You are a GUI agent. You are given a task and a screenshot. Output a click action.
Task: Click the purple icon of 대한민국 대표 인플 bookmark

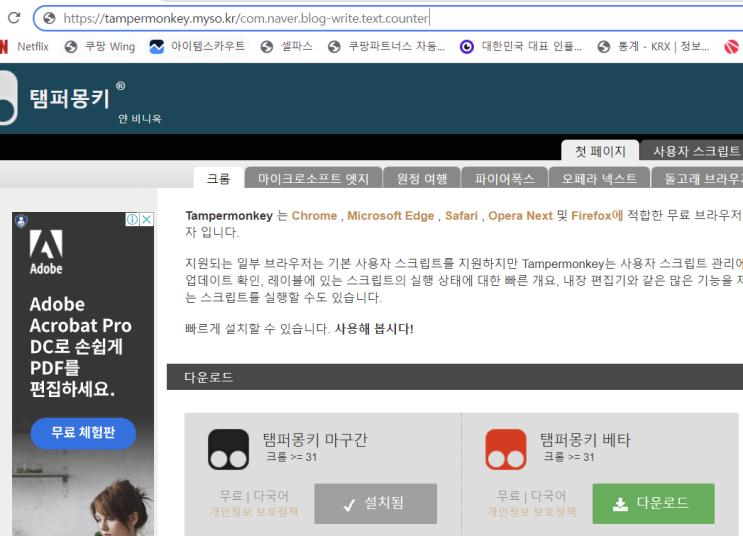pyautogui.click(x=467, y=46)
